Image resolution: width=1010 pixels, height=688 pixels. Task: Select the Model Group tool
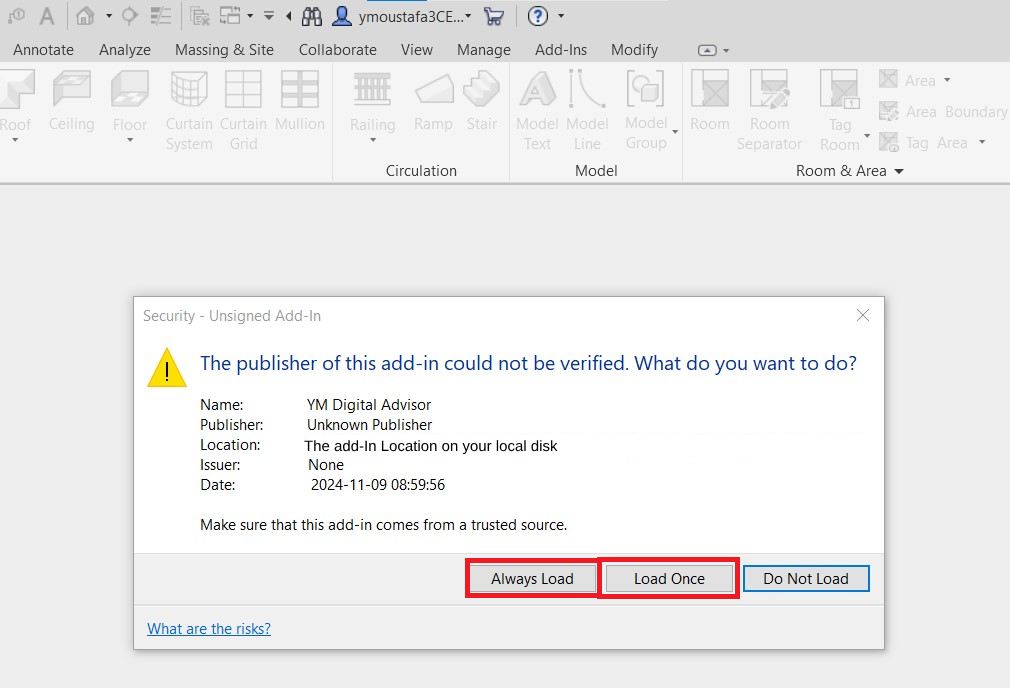click(x=646, y=110)
